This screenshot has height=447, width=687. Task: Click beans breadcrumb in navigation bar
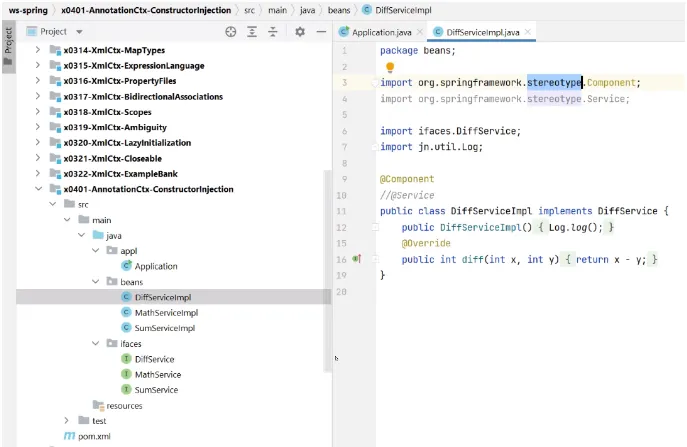[339, 10]
